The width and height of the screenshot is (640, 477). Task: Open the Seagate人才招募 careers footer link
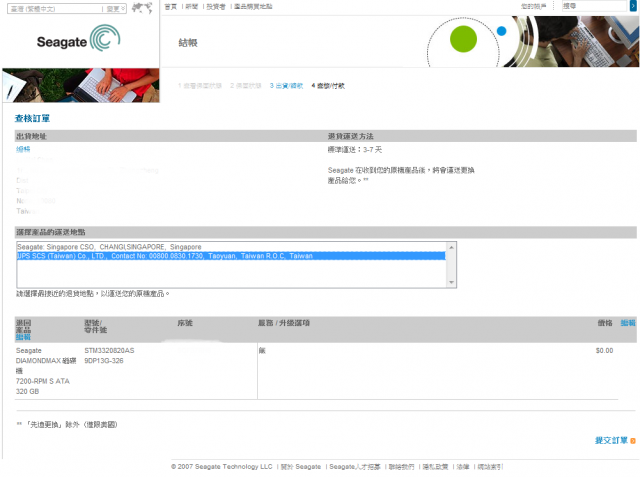(355, 467)
